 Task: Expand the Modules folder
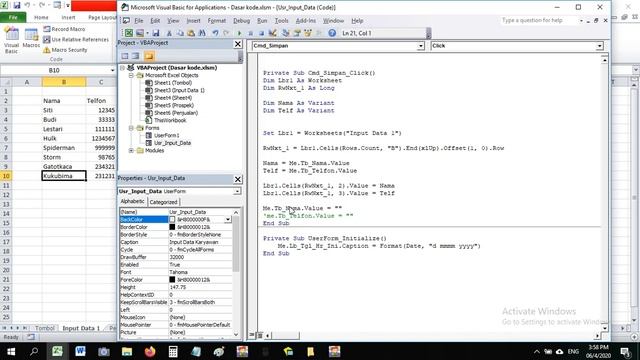tap(131, 151)
